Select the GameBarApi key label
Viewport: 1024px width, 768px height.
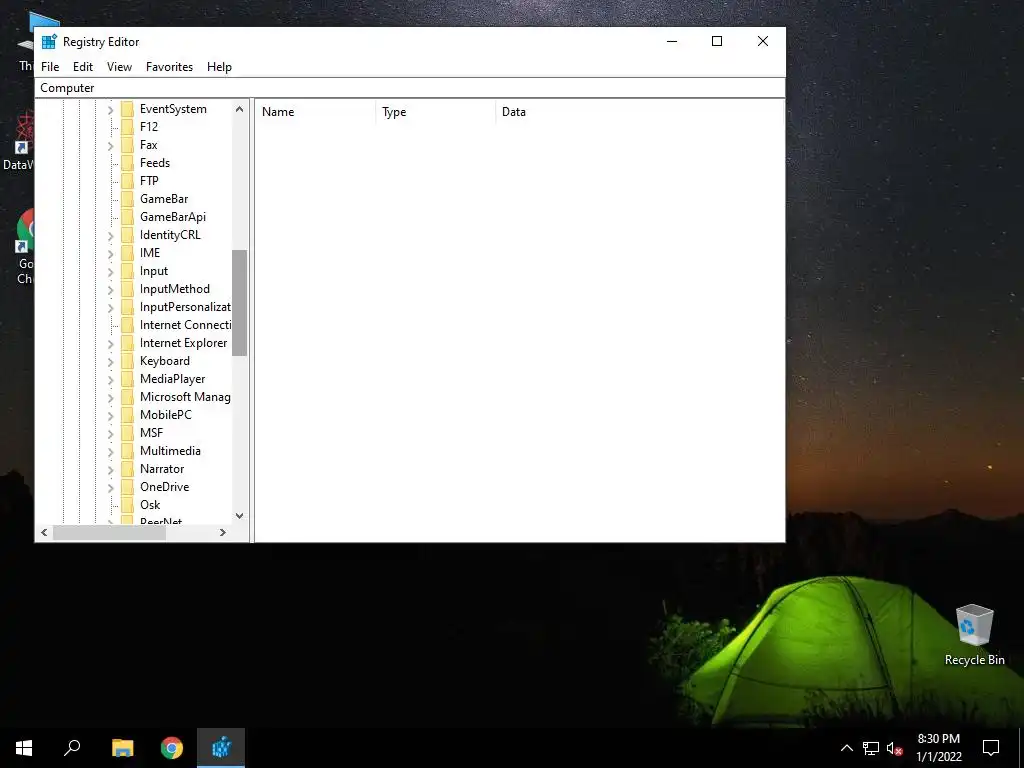(172, 217)
